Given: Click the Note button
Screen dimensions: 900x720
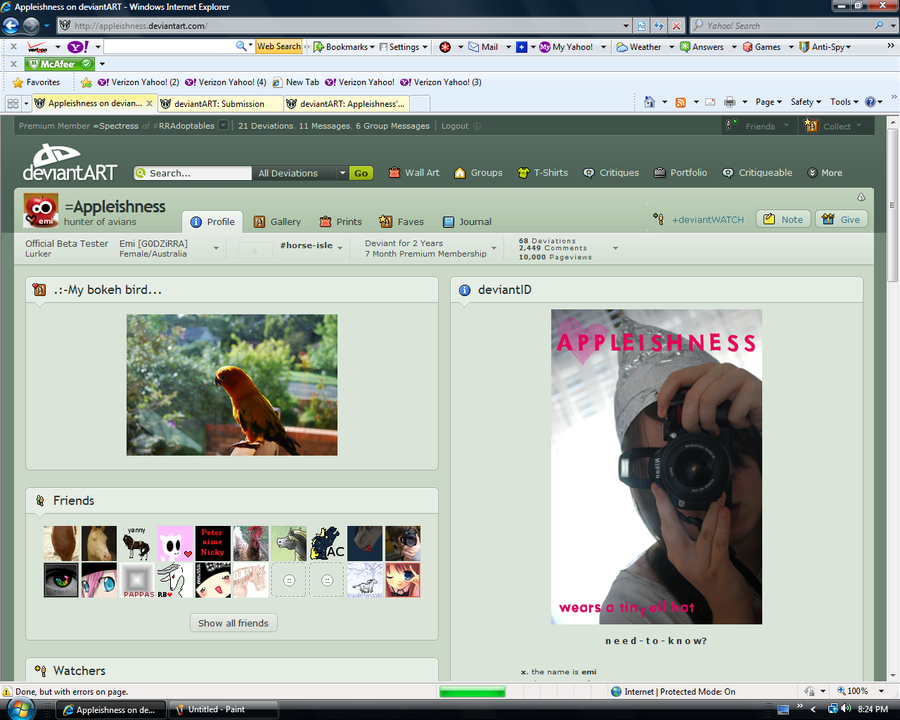Looking at the screenshot, I should coord(783,219).
